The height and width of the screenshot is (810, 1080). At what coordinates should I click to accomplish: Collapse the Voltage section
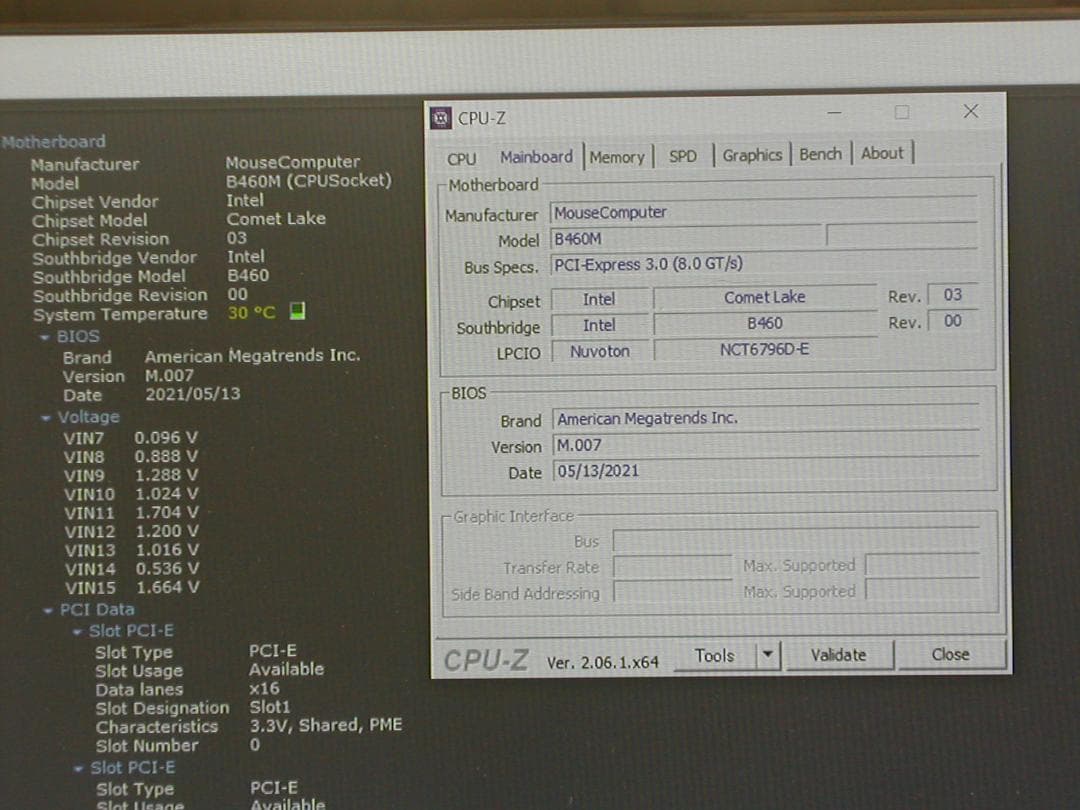pyautogui.click(x=46, y=417)
